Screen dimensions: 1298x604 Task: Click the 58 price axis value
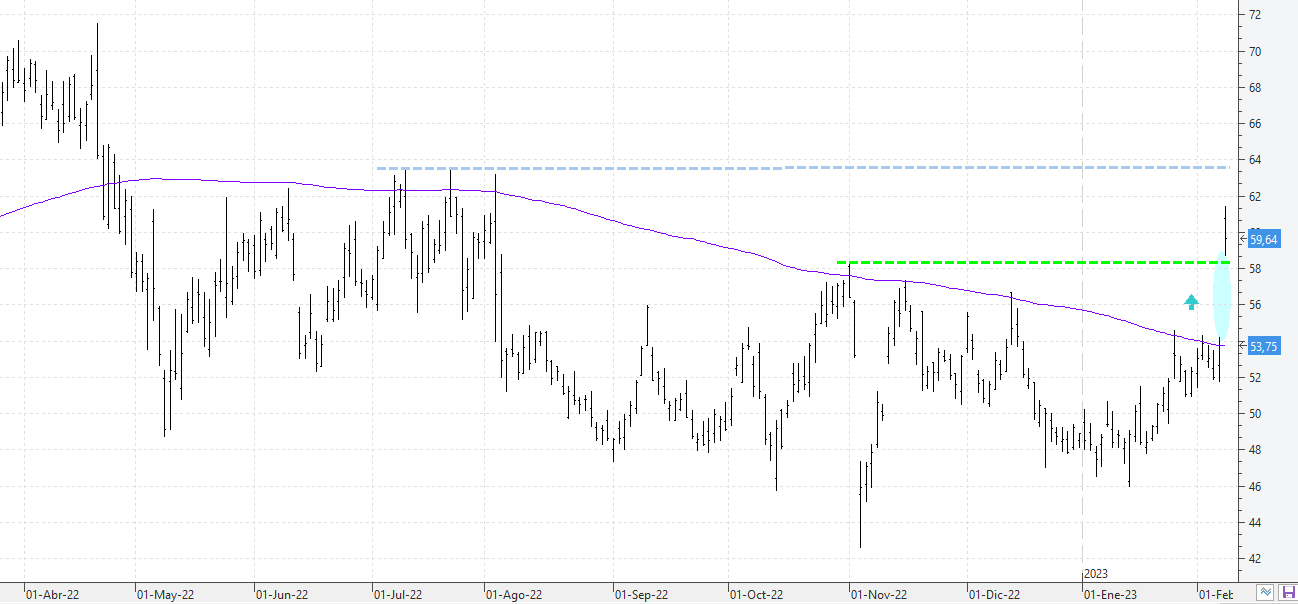[1254, 269]
